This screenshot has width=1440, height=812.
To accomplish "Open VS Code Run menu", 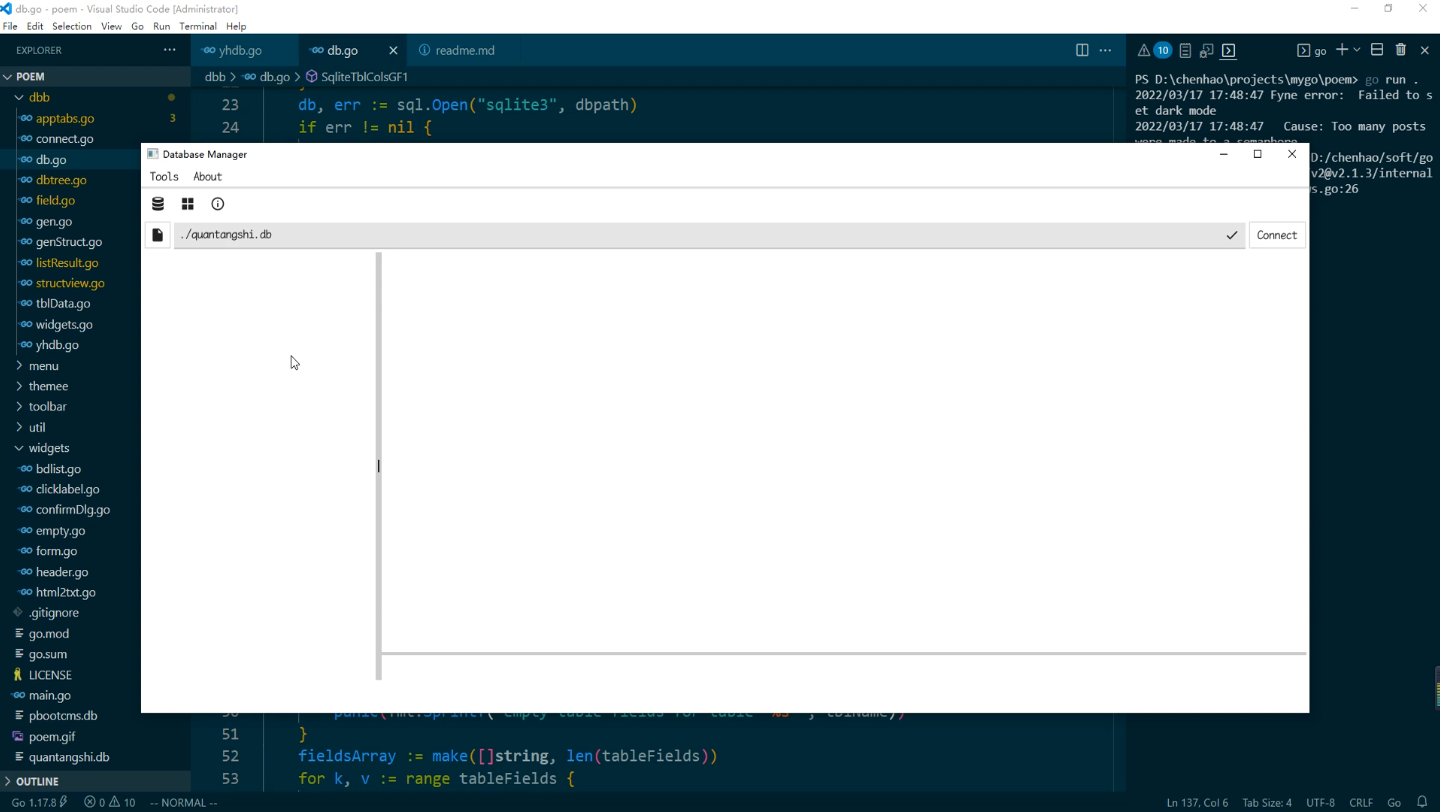I will coord(161,26).
